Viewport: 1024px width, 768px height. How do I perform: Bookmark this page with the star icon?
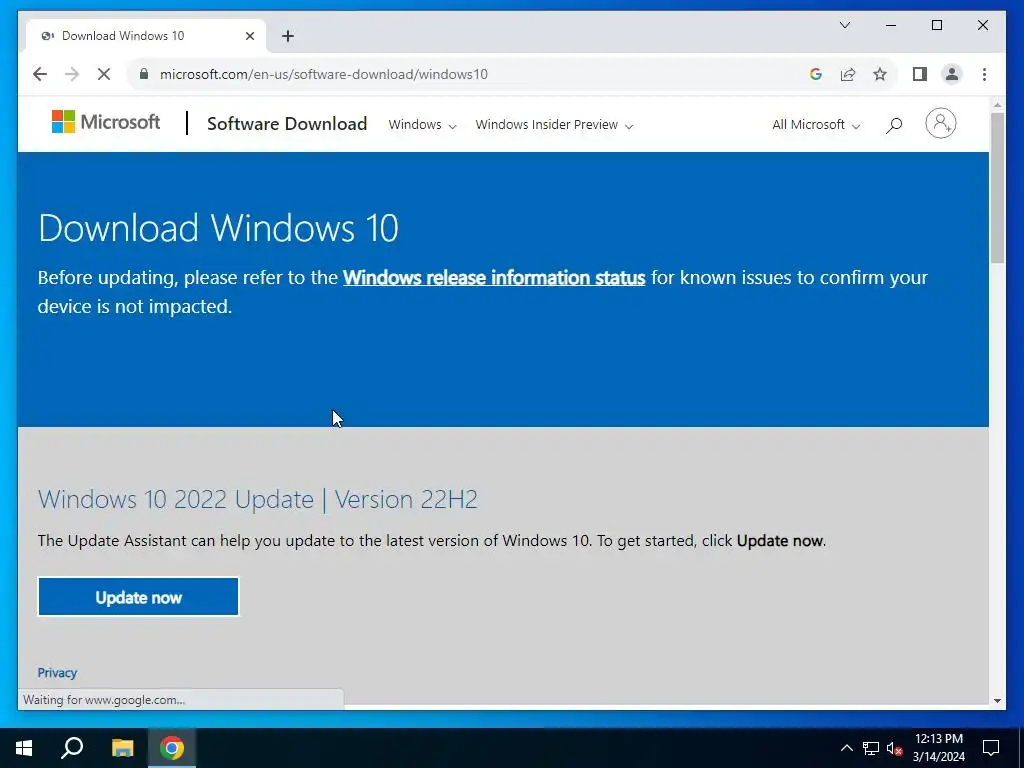pos(880,74)
